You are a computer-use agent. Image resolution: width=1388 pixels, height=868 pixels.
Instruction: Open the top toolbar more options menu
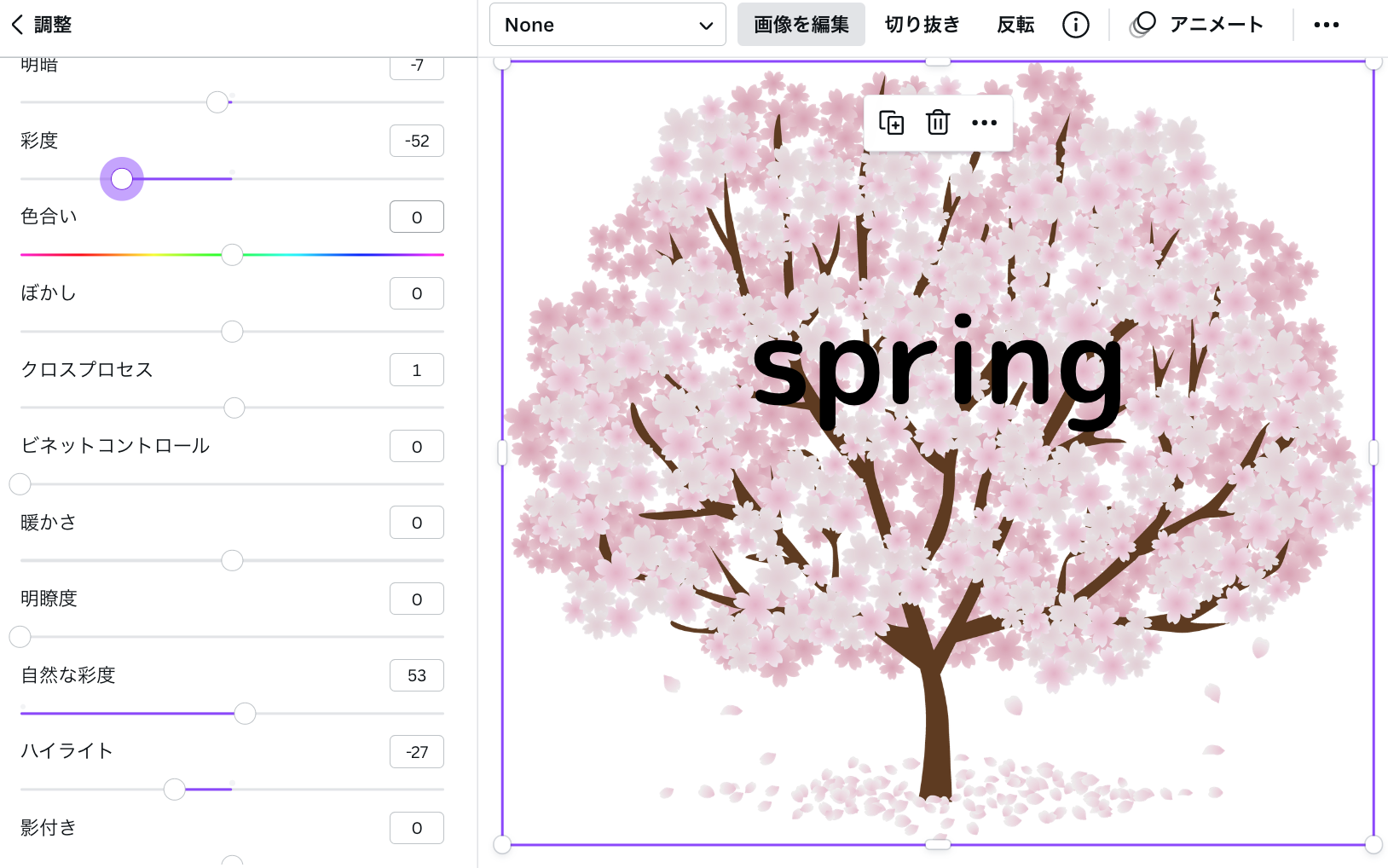tap(1326, 25)
